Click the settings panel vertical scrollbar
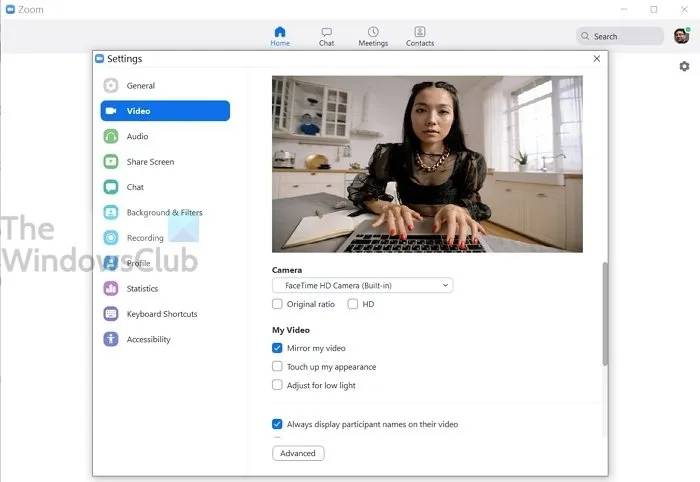Screen dimensions: 700x482 604,315
